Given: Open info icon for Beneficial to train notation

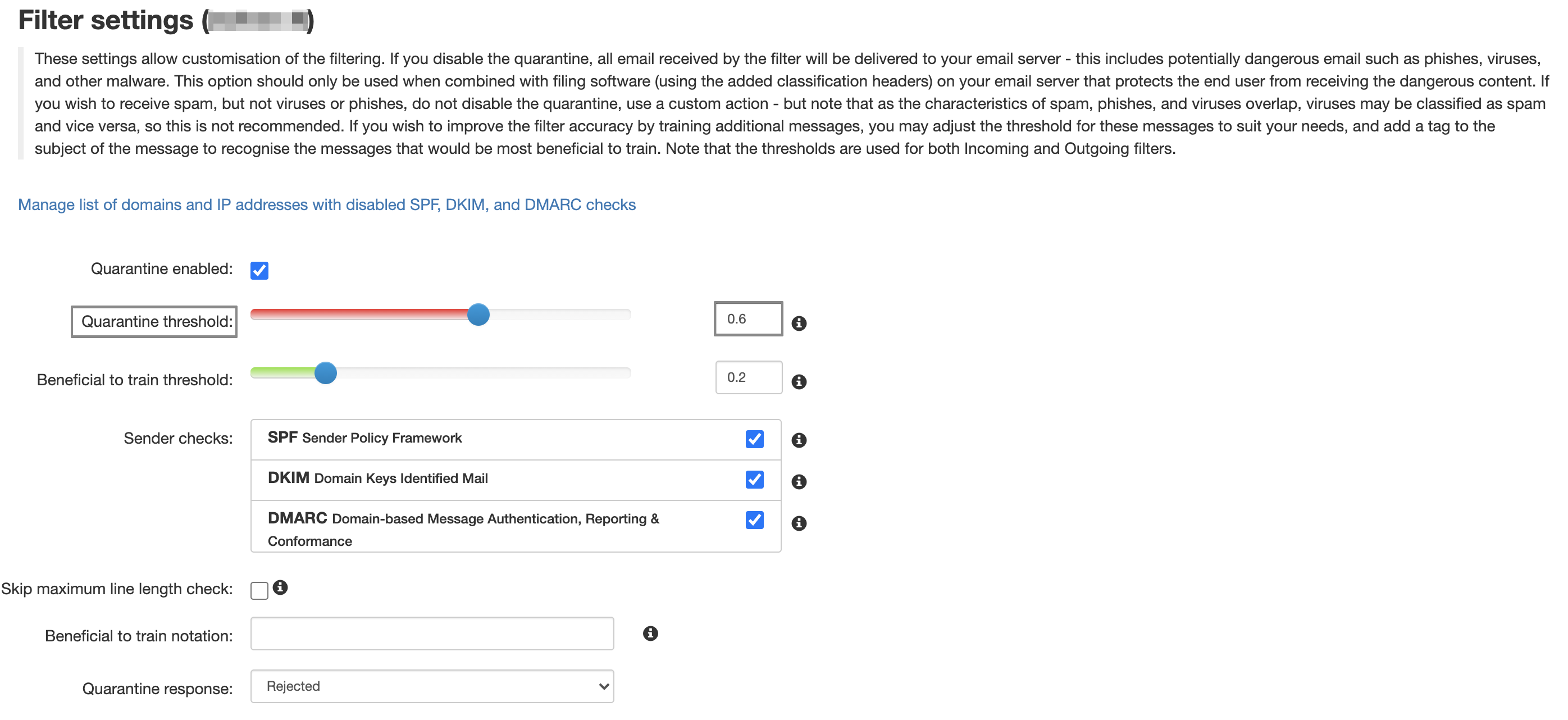Looking at the screenshot, I should (x=650, y=634).
